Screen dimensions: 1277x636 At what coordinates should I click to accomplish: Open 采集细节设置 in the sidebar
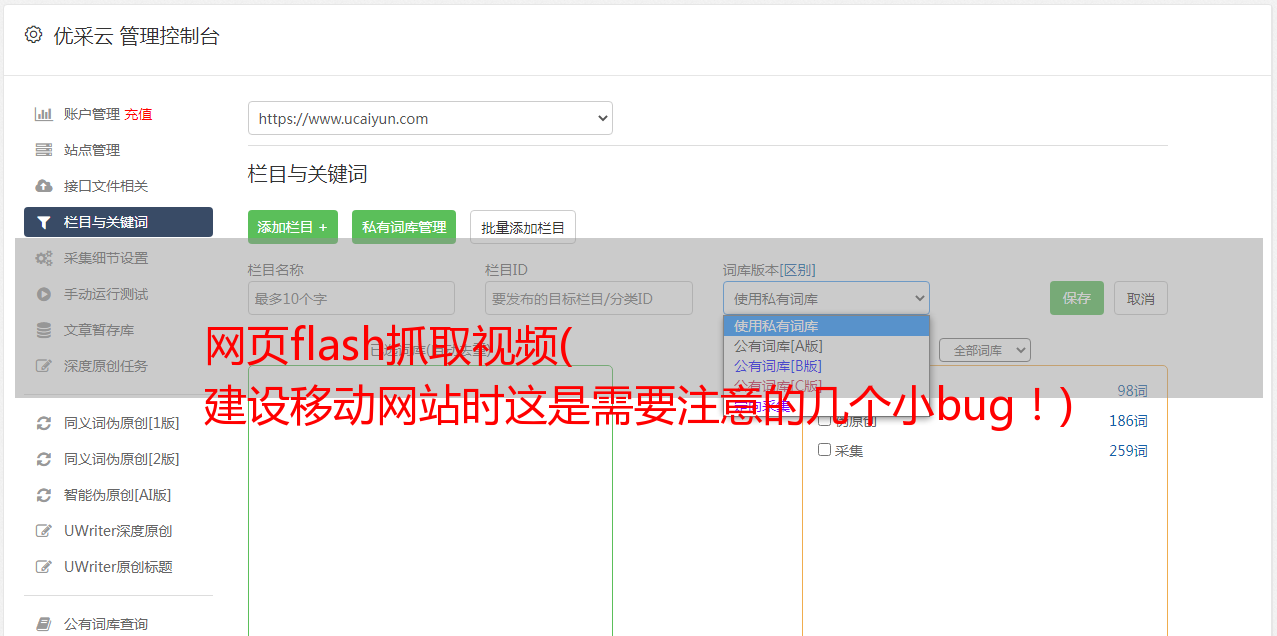point(106,258)
